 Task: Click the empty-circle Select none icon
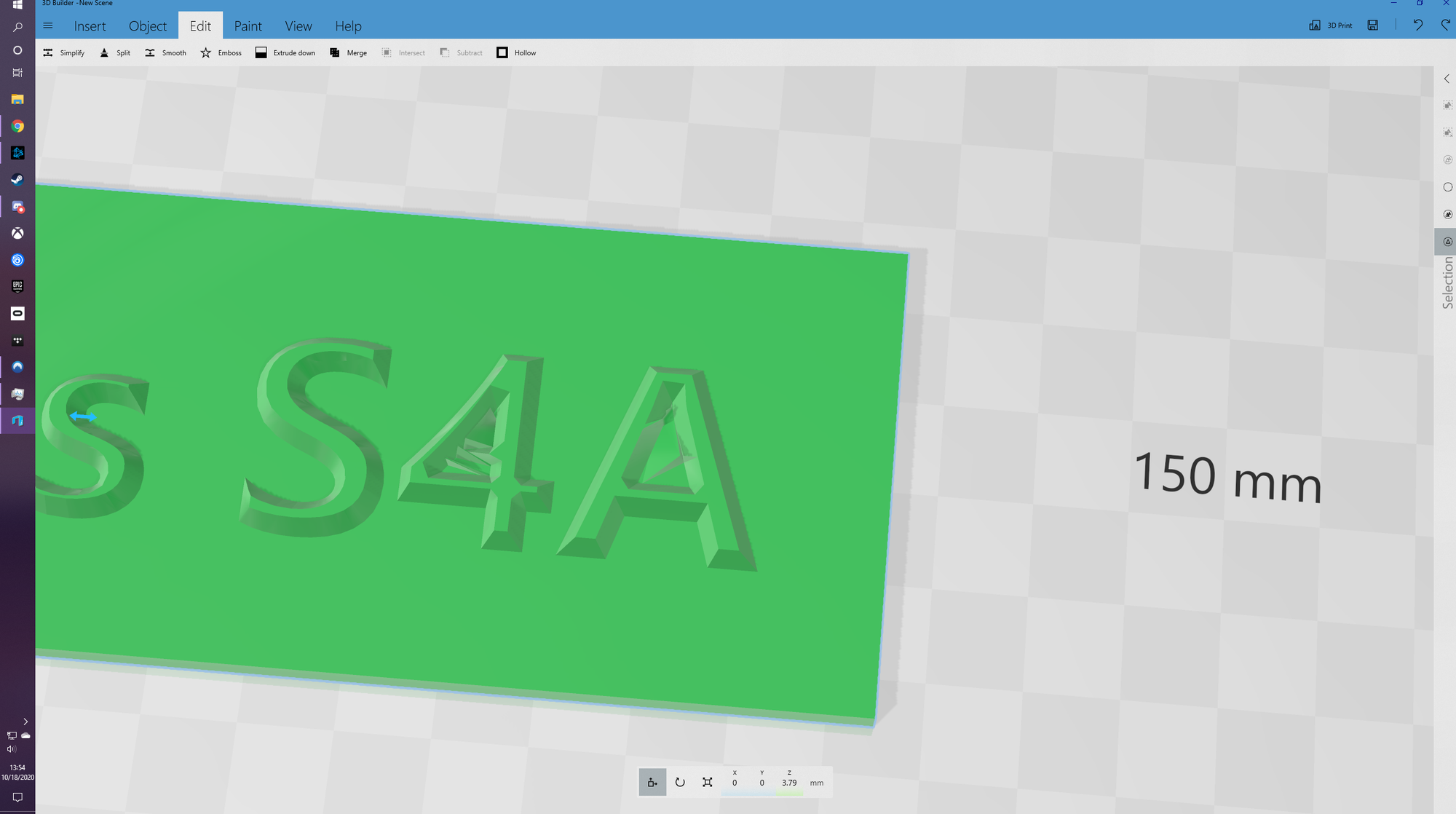1448,187
